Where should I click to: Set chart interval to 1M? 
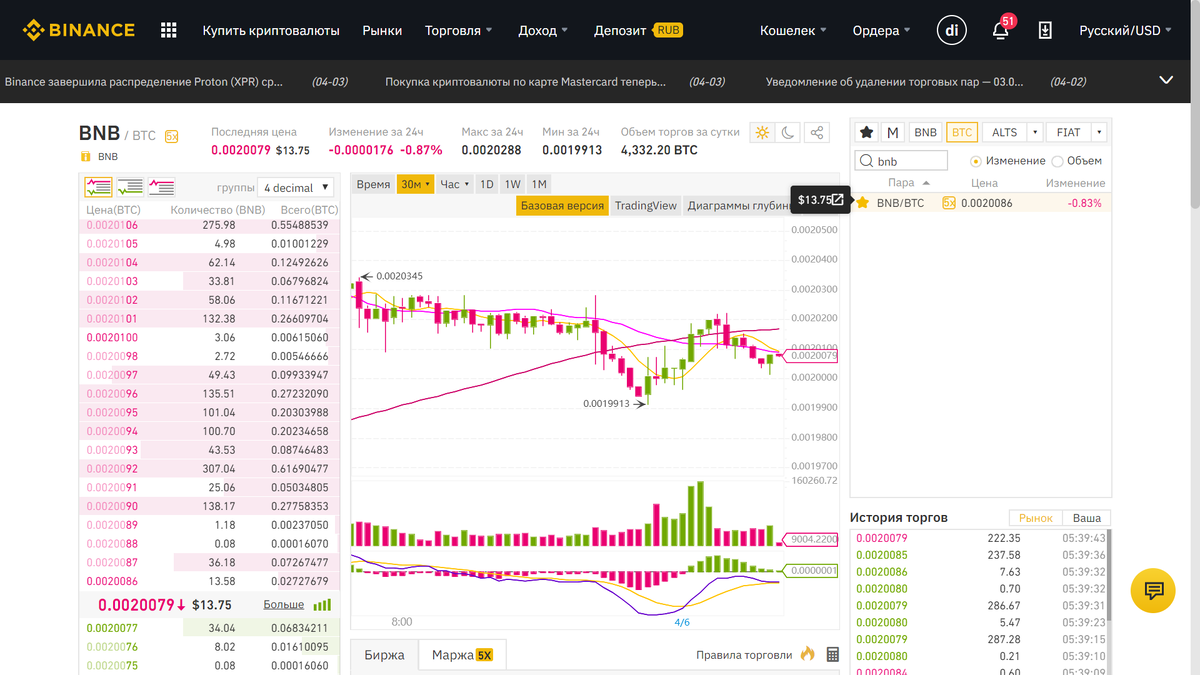(x=538, y=184)
